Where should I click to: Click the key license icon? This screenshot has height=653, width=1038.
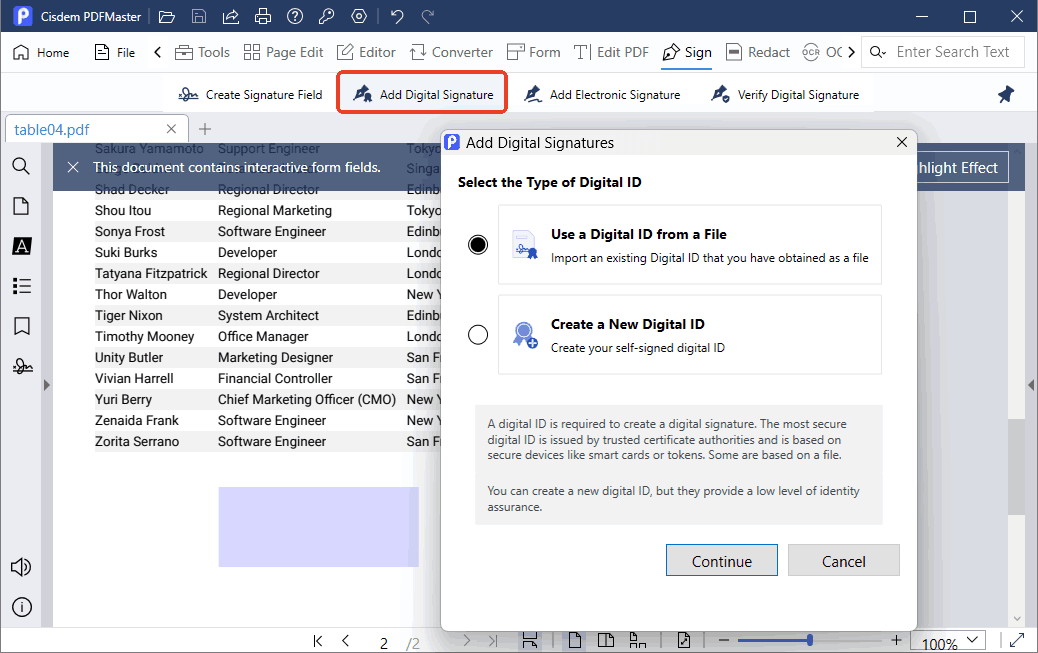(x=326, y=17)
